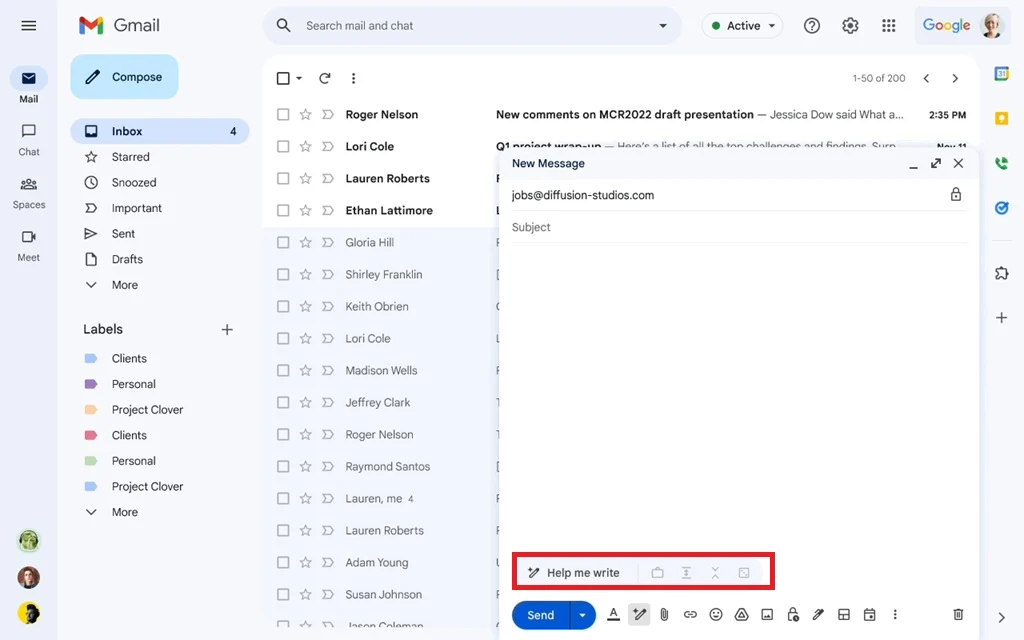Open the Active status dropdown
This screenshot has height=640, width=1024.
(x=742, y=25)
